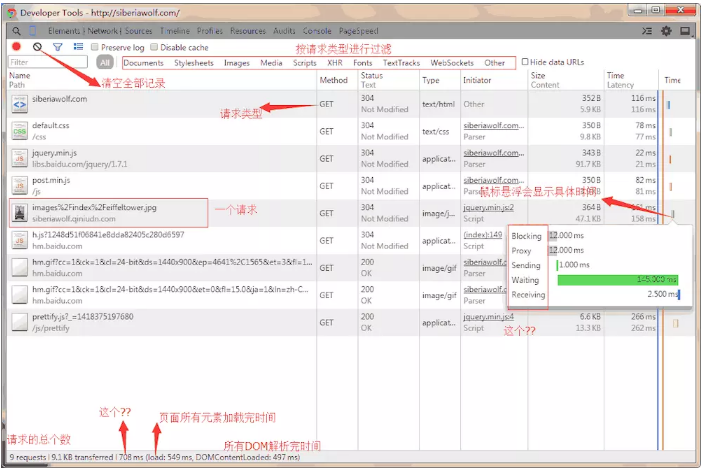Show the console drawer icon
Screen dimensions: 708x470
pos(648,31)
